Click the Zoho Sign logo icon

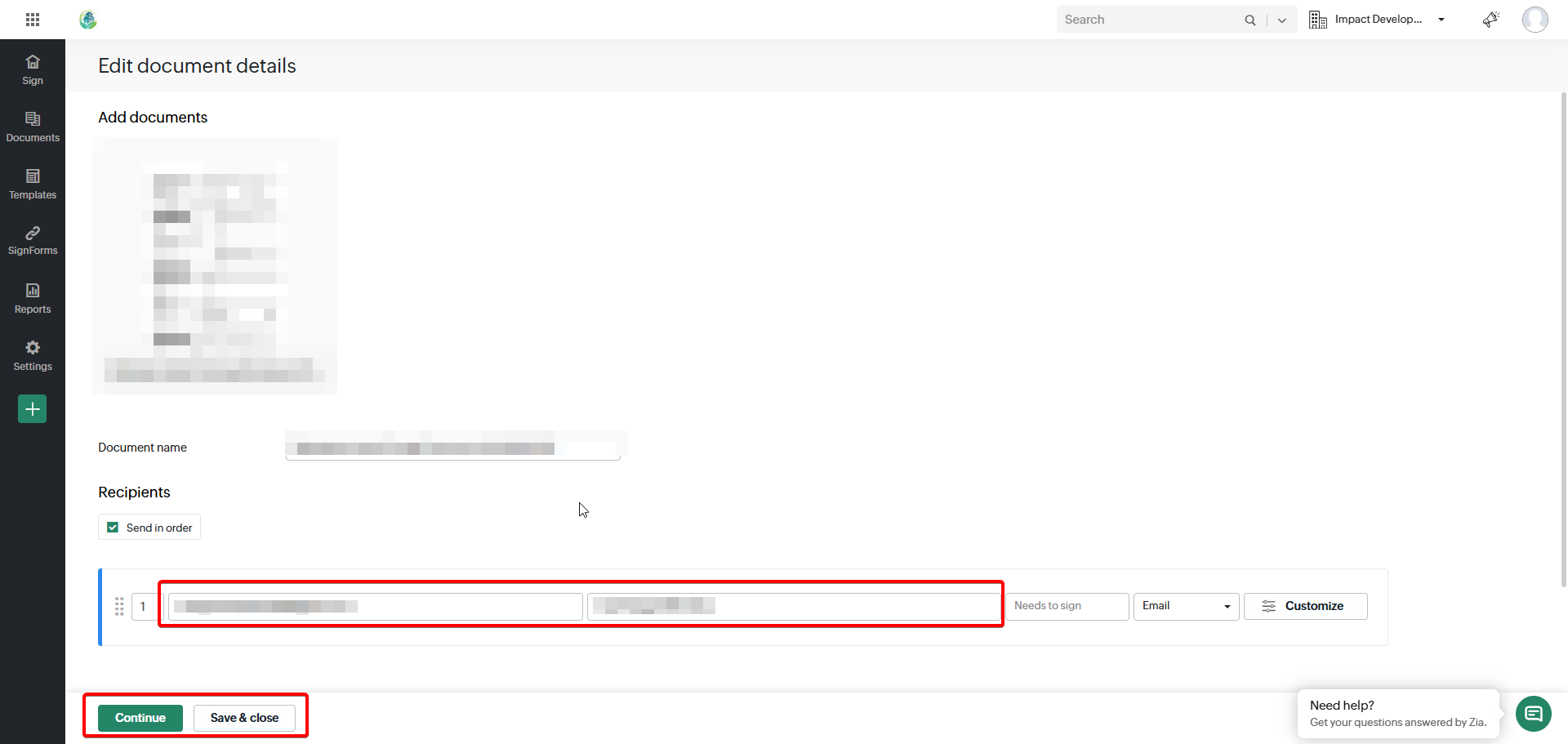pos(88,20)
